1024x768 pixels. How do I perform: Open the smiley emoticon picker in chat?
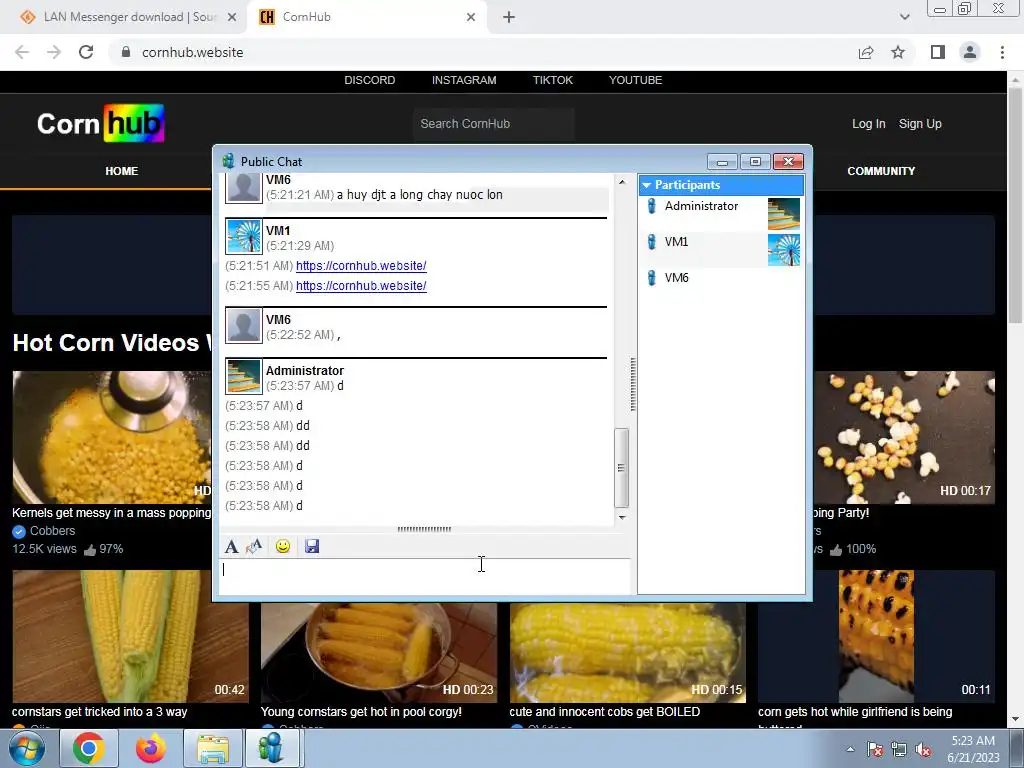pos(283,546)
